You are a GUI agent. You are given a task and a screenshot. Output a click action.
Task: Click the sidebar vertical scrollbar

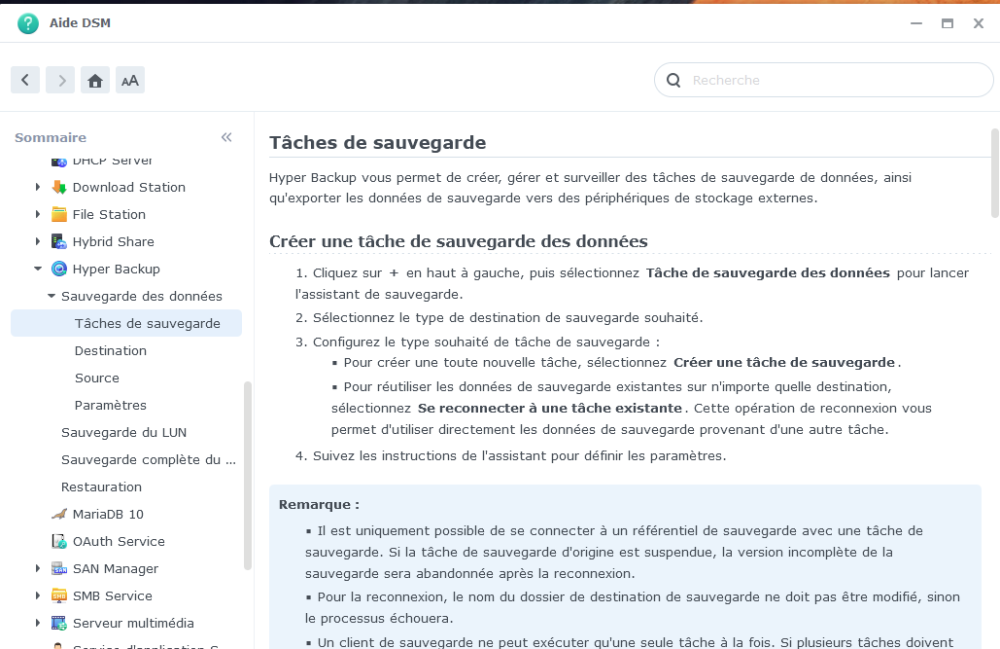point(247,475)
